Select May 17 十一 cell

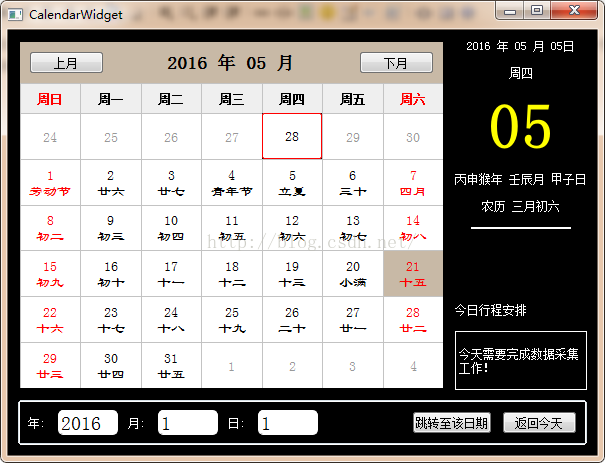(171, 274)
